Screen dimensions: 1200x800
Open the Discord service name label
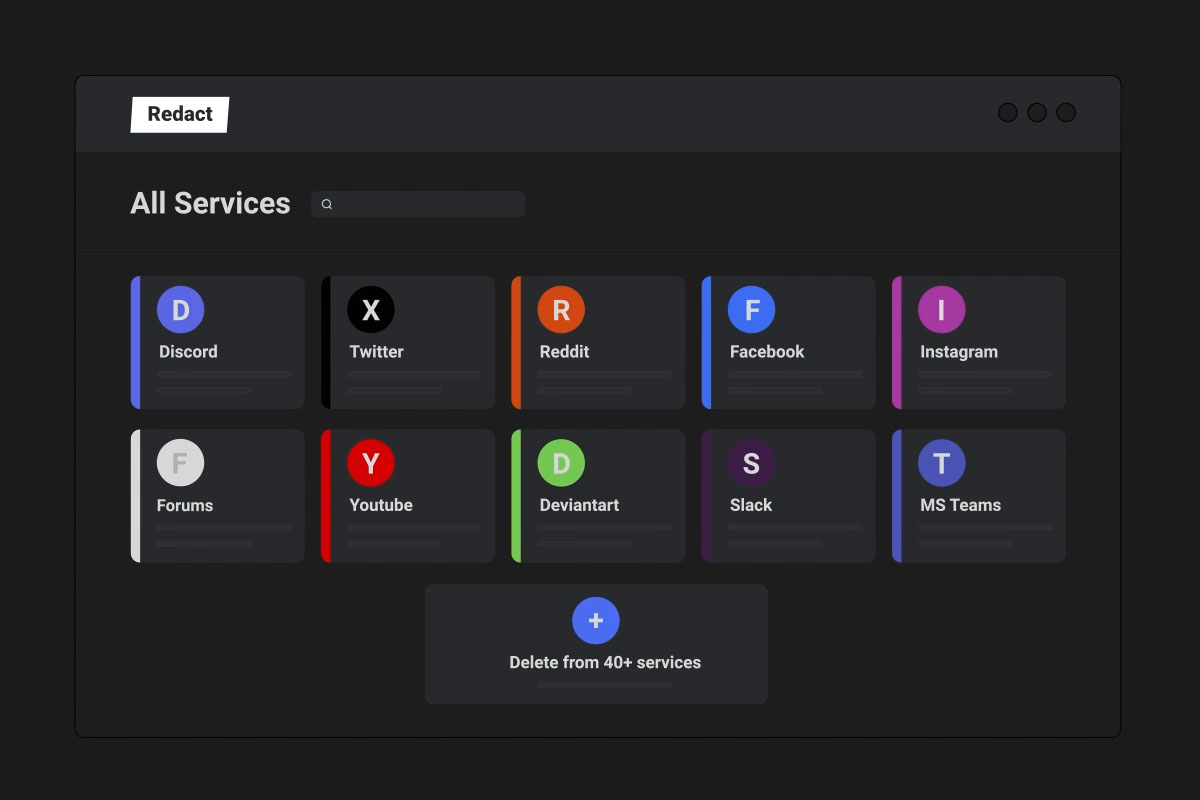point(188,352)
